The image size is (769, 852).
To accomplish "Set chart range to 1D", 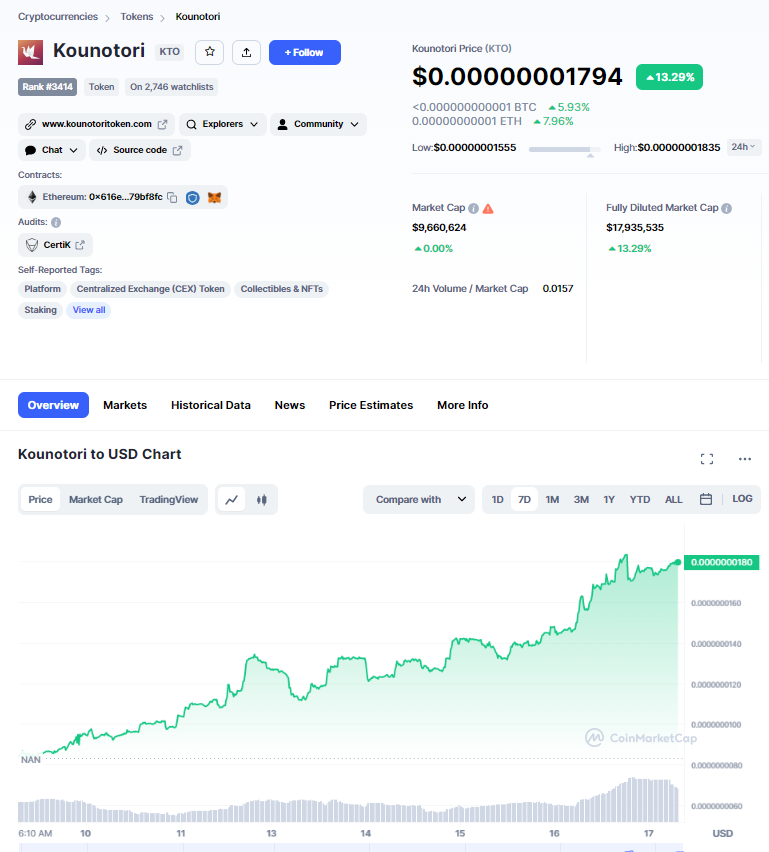I will pos(497,499).
